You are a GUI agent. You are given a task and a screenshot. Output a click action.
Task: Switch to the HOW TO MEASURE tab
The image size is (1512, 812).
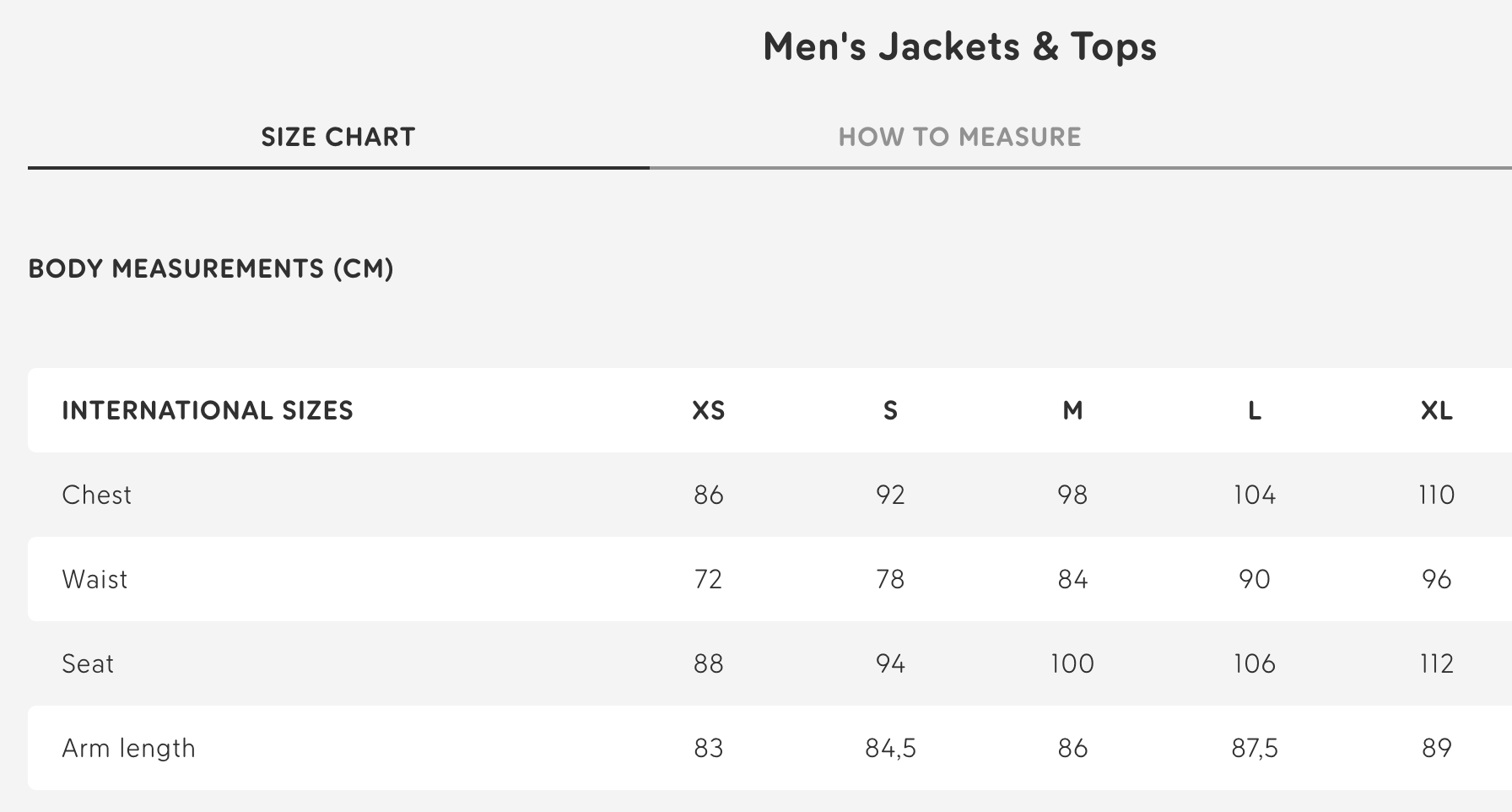[x=960, y=135]
